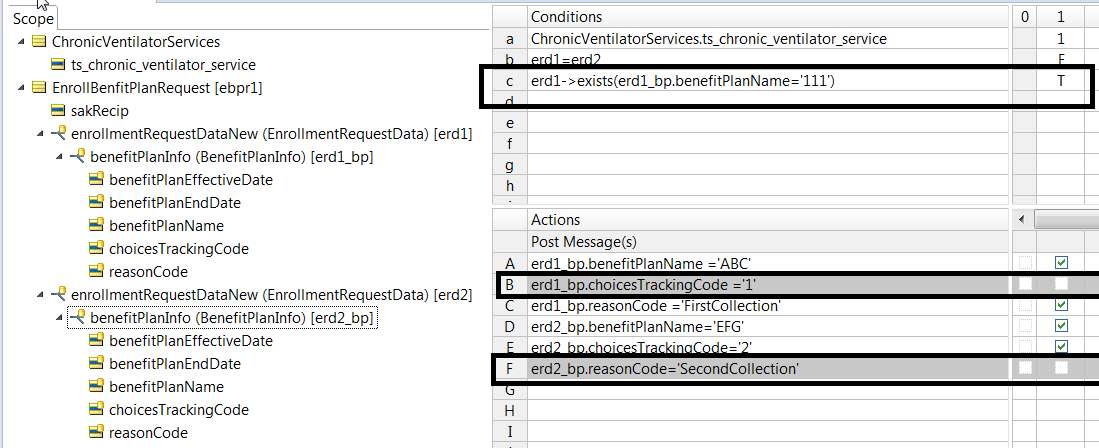Click action E erd2_bp.choicesTrackingCode='2'

(768, 346)
